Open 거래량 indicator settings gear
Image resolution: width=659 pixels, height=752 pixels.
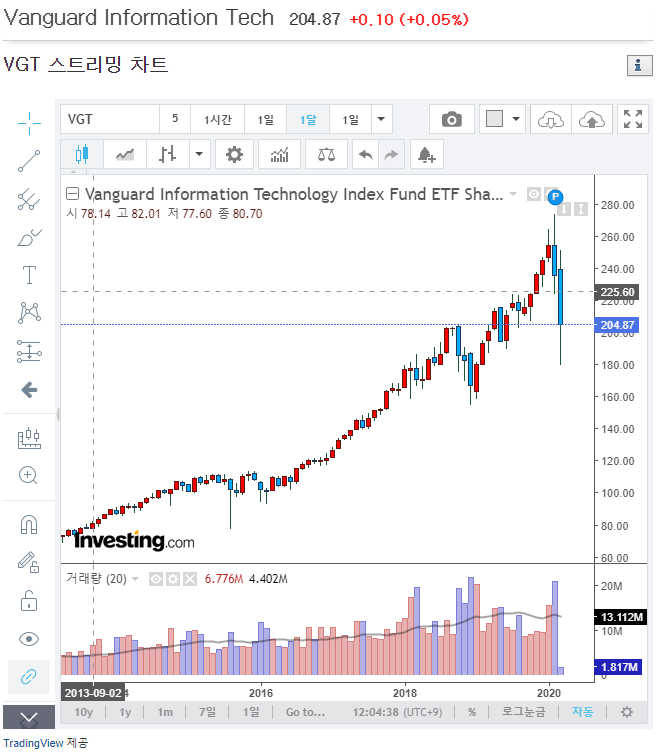[173, 579]
